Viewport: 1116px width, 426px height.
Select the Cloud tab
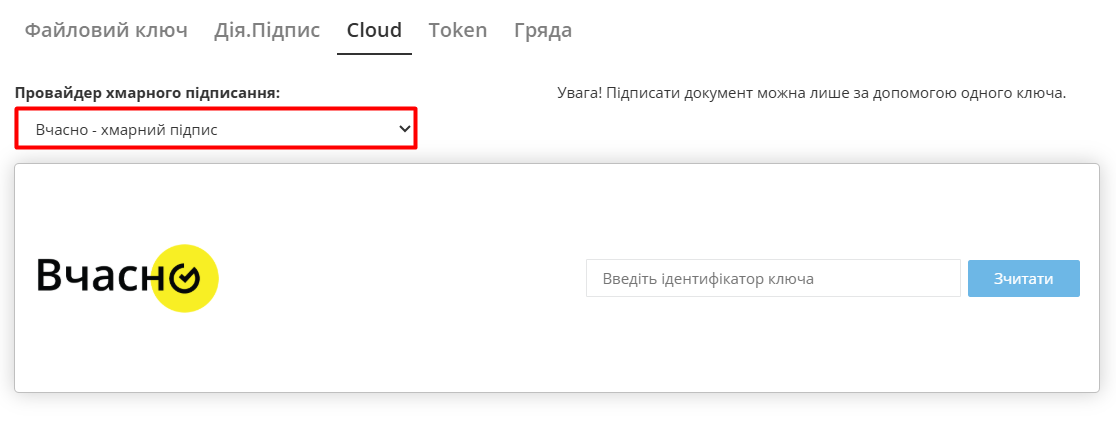[374, 30]
